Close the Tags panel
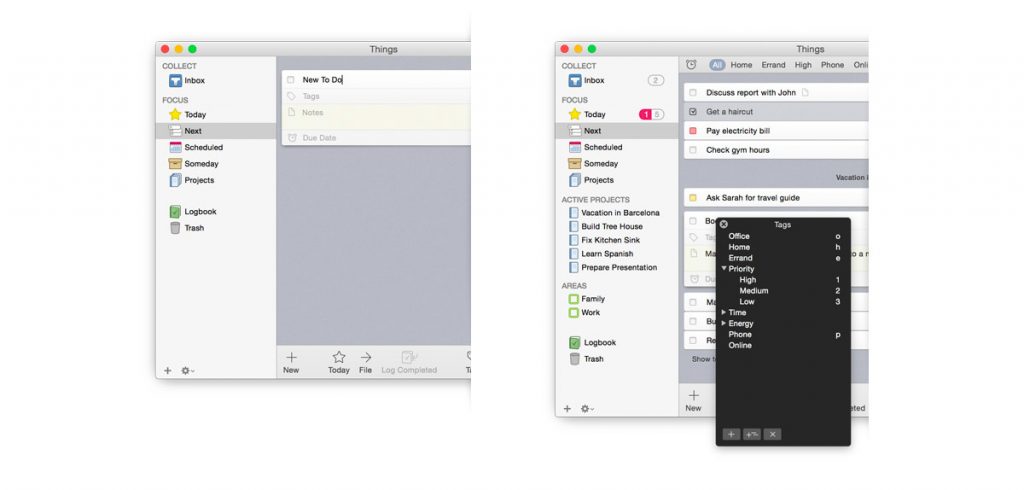The height and width of the screenshot is (490, 1024). tap(724, 224)
